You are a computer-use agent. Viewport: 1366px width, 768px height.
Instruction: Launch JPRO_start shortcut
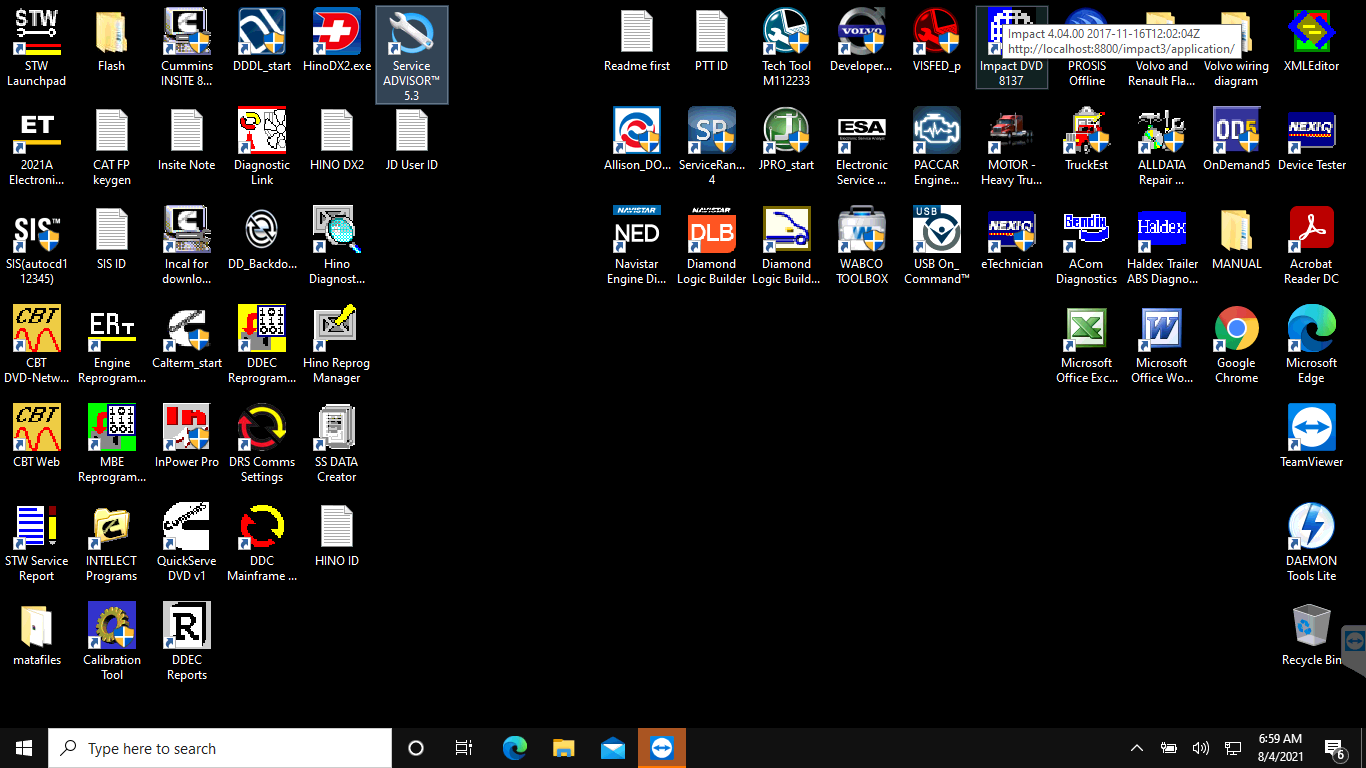[787, 139]
